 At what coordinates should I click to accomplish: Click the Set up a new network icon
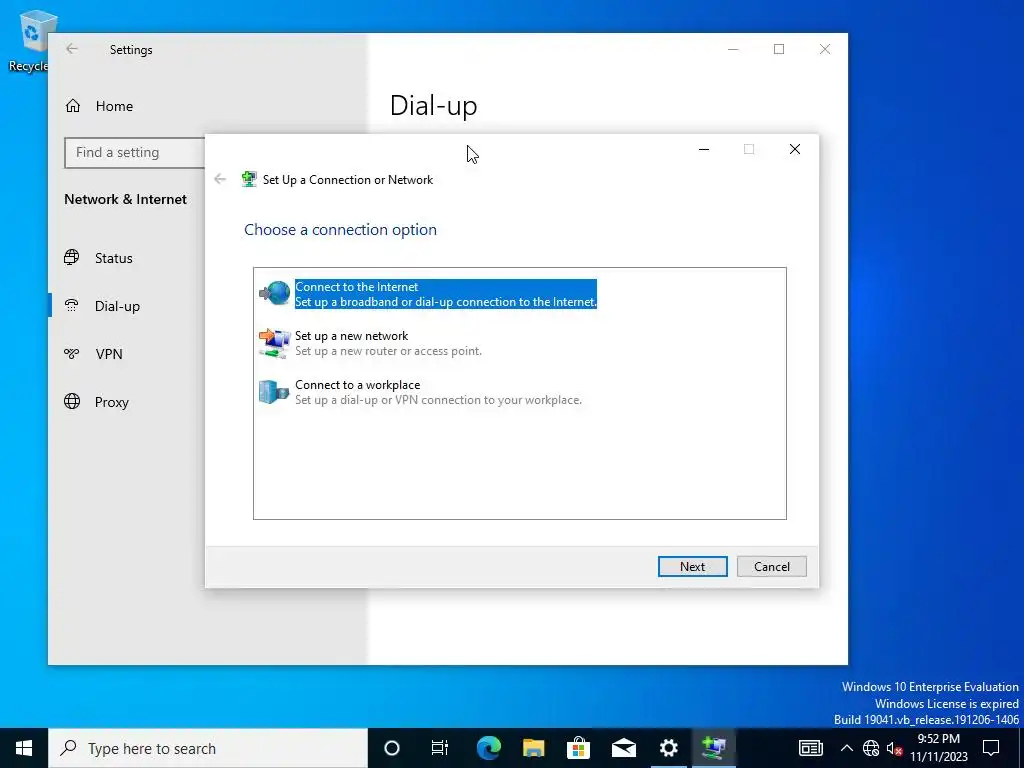274,343
